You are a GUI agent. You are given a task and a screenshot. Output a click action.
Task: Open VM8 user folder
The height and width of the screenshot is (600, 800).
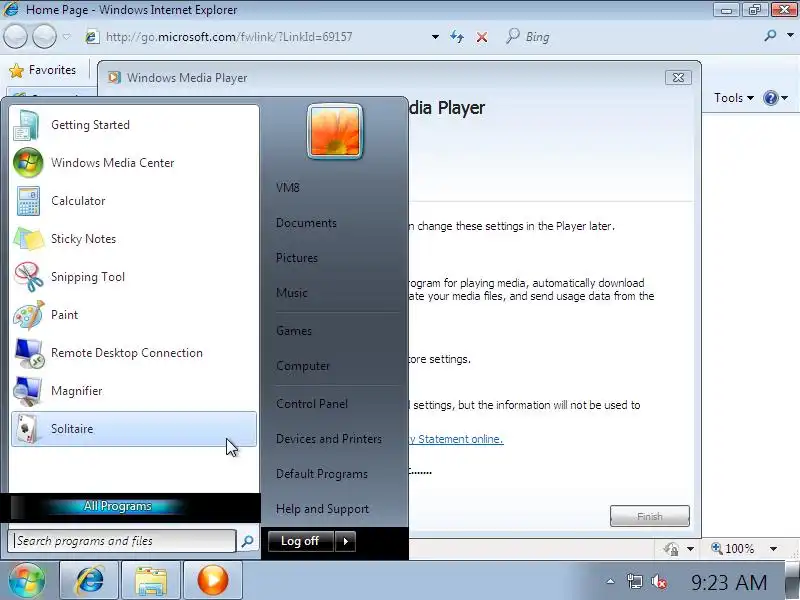[x=288, y=188]
